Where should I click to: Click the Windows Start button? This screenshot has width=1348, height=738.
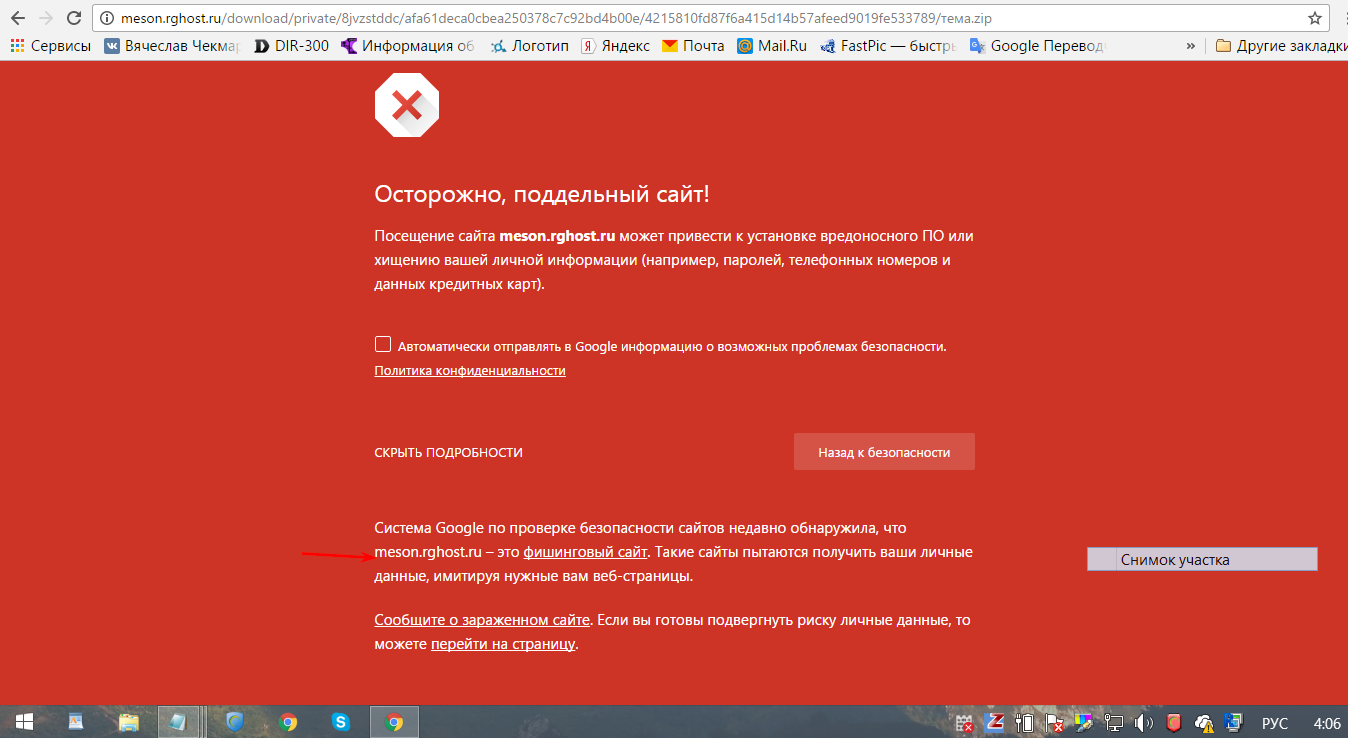point(24,722)
